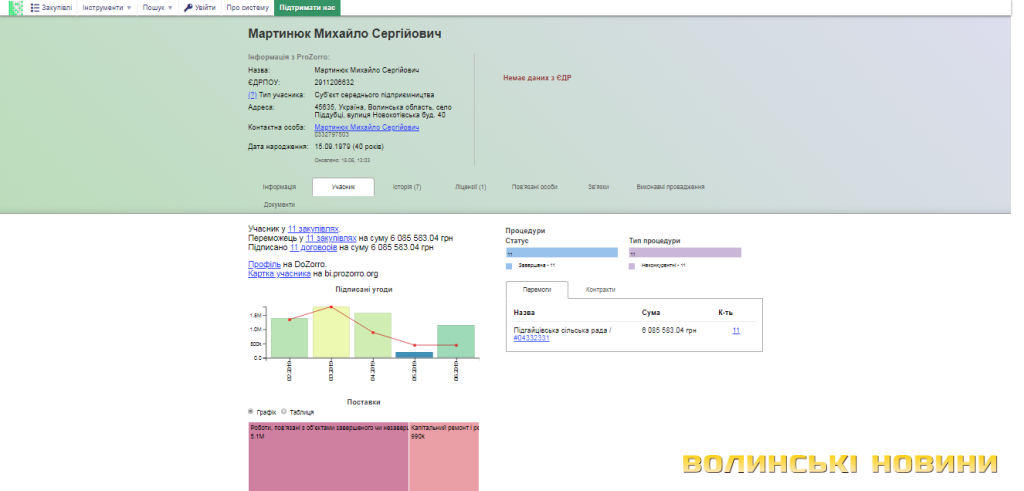This screenshot has height=491, width=1024.
Task: Switch to the Контракти tab
Action: pyautogui.click(x=600, y=289)
